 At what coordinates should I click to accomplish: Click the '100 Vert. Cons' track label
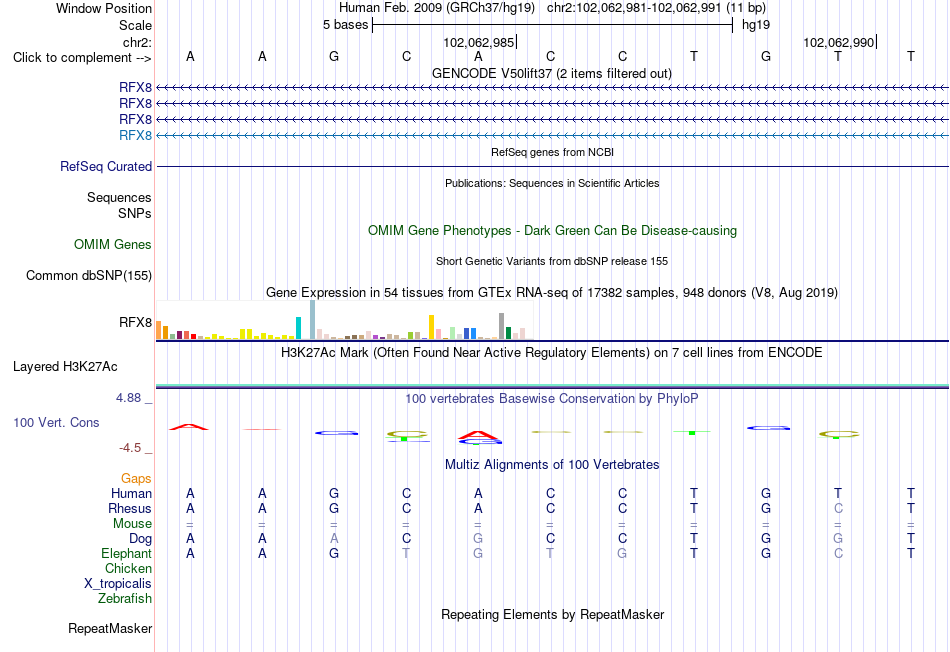[x=56, y=422]
